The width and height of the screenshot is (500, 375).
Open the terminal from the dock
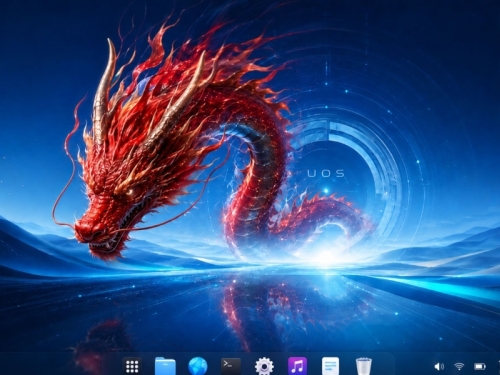coord(231,366)
